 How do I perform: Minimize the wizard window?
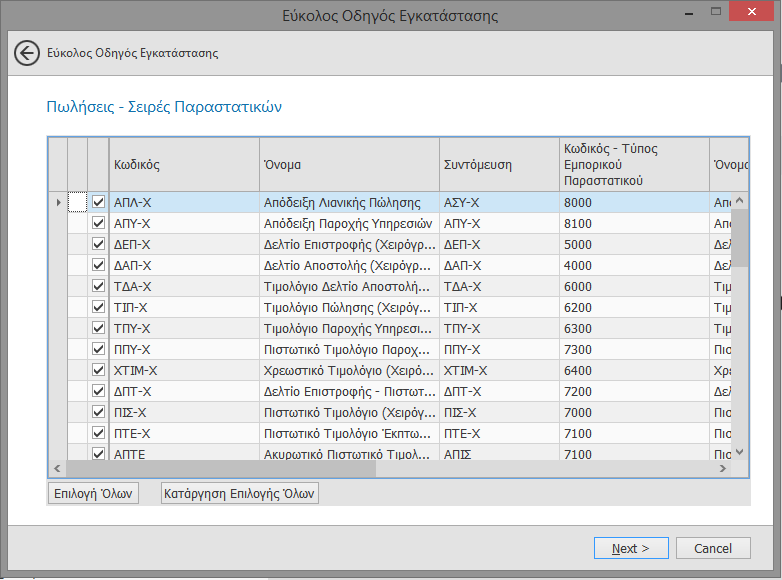pos(689,12)
